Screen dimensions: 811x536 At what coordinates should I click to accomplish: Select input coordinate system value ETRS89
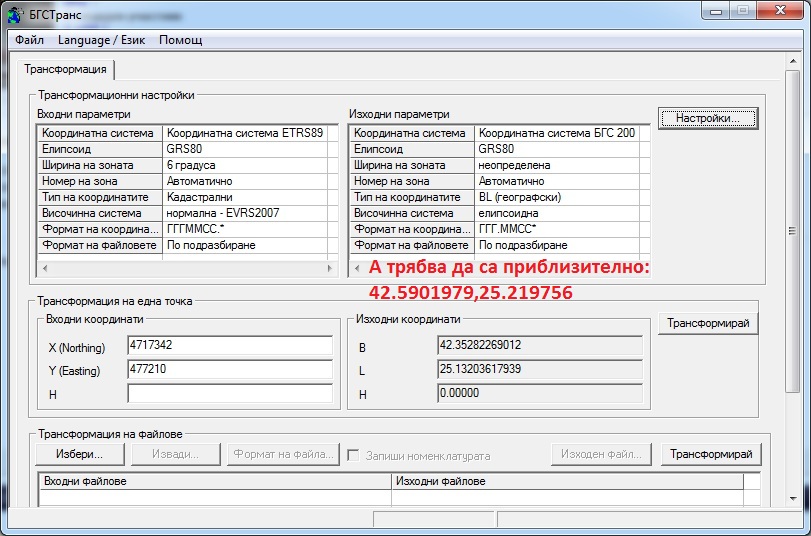pos(245,133)
